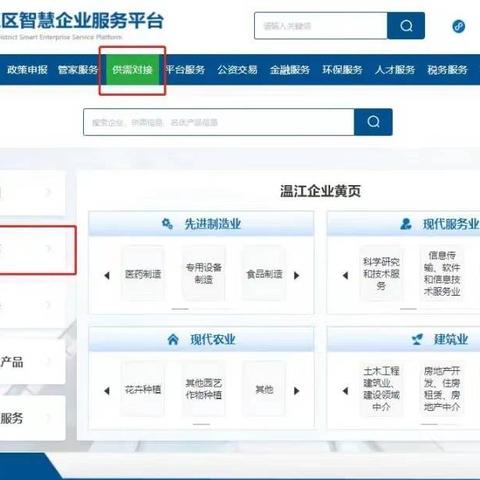Open the 医药制造 category card
480x480 pixels.
(x=143, y=274)
